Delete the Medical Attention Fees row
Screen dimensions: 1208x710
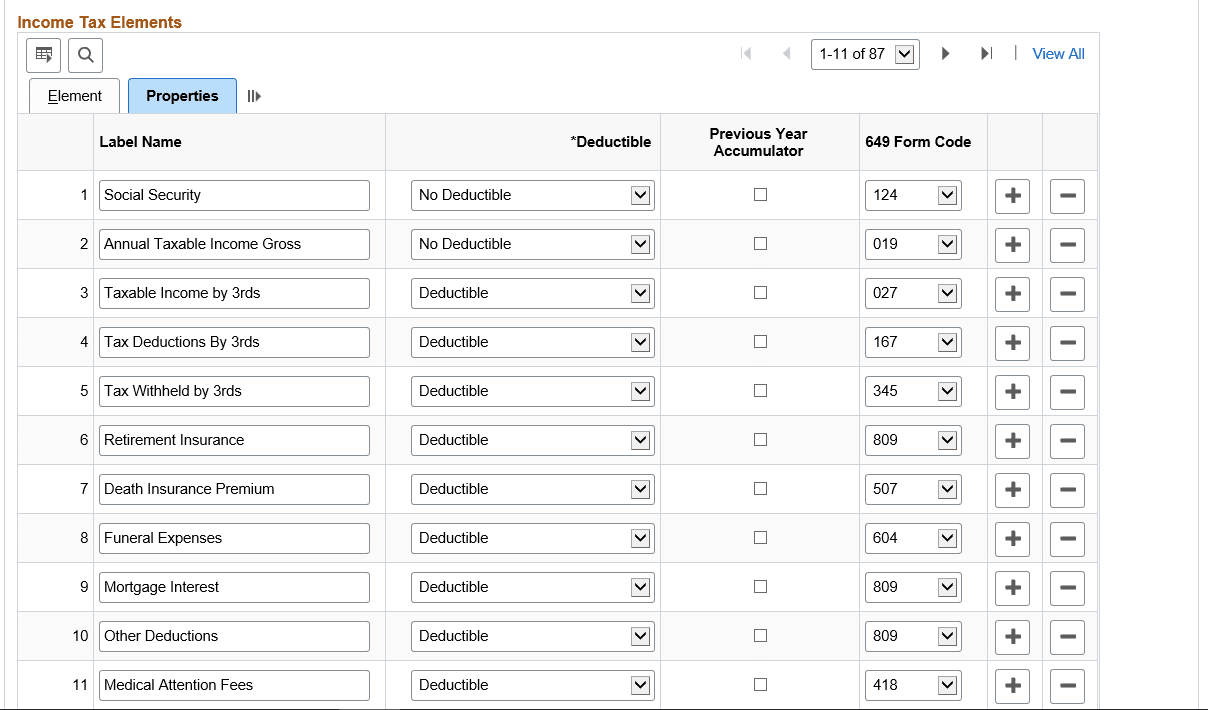tap(1067, 685)
